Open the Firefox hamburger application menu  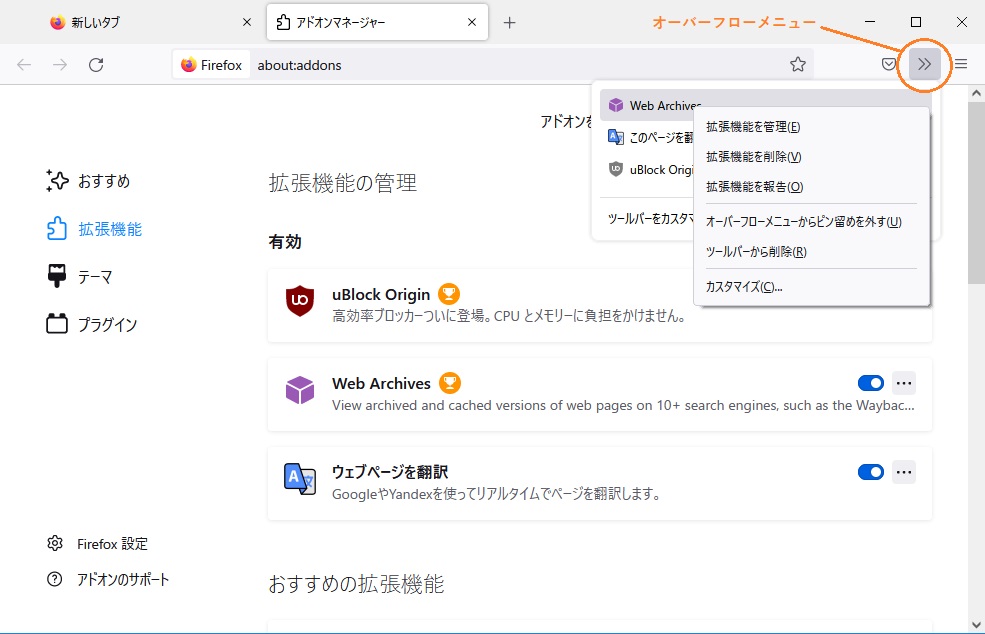961,65
